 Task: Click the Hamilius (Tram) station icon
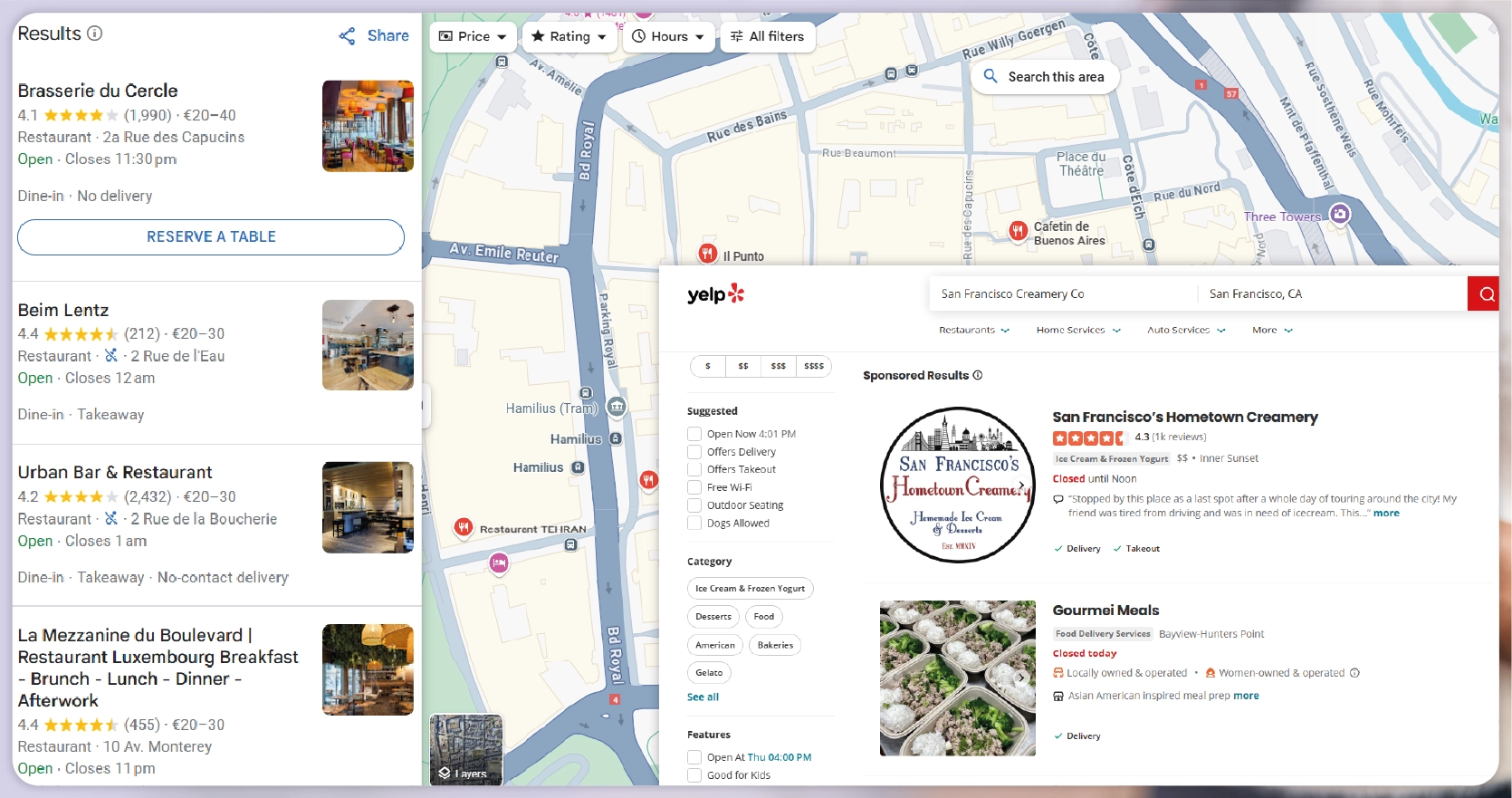coord(617,407)
